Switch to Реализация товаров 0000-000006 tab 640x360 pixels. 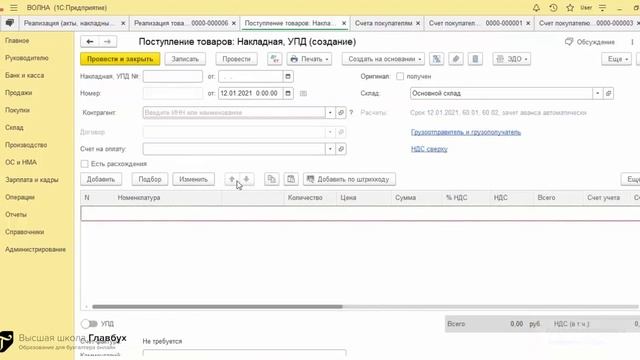181,23
